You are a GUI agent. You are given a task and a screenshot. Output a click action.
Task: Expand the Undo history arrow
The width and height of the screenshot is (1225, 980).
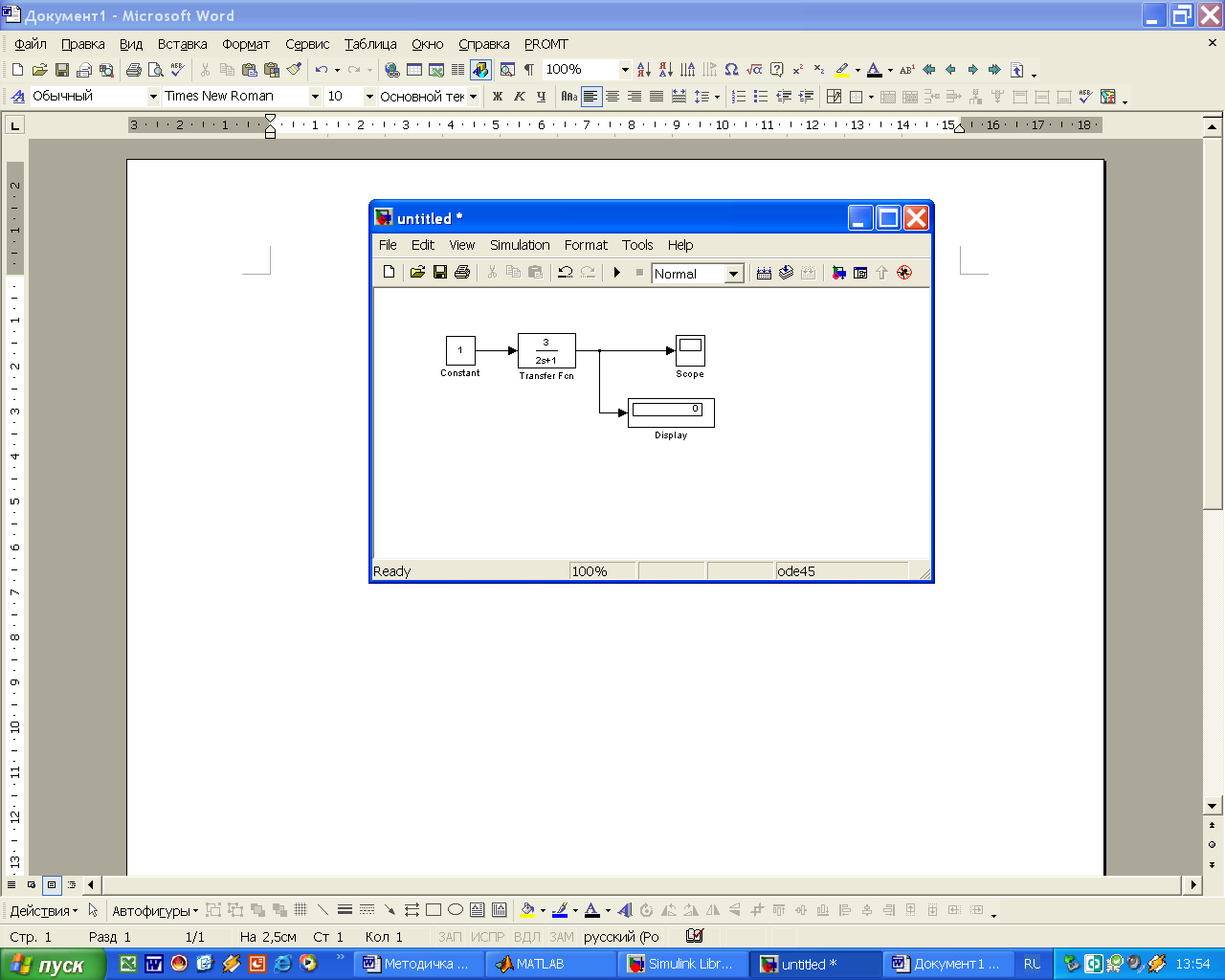[x=337, y=70]
